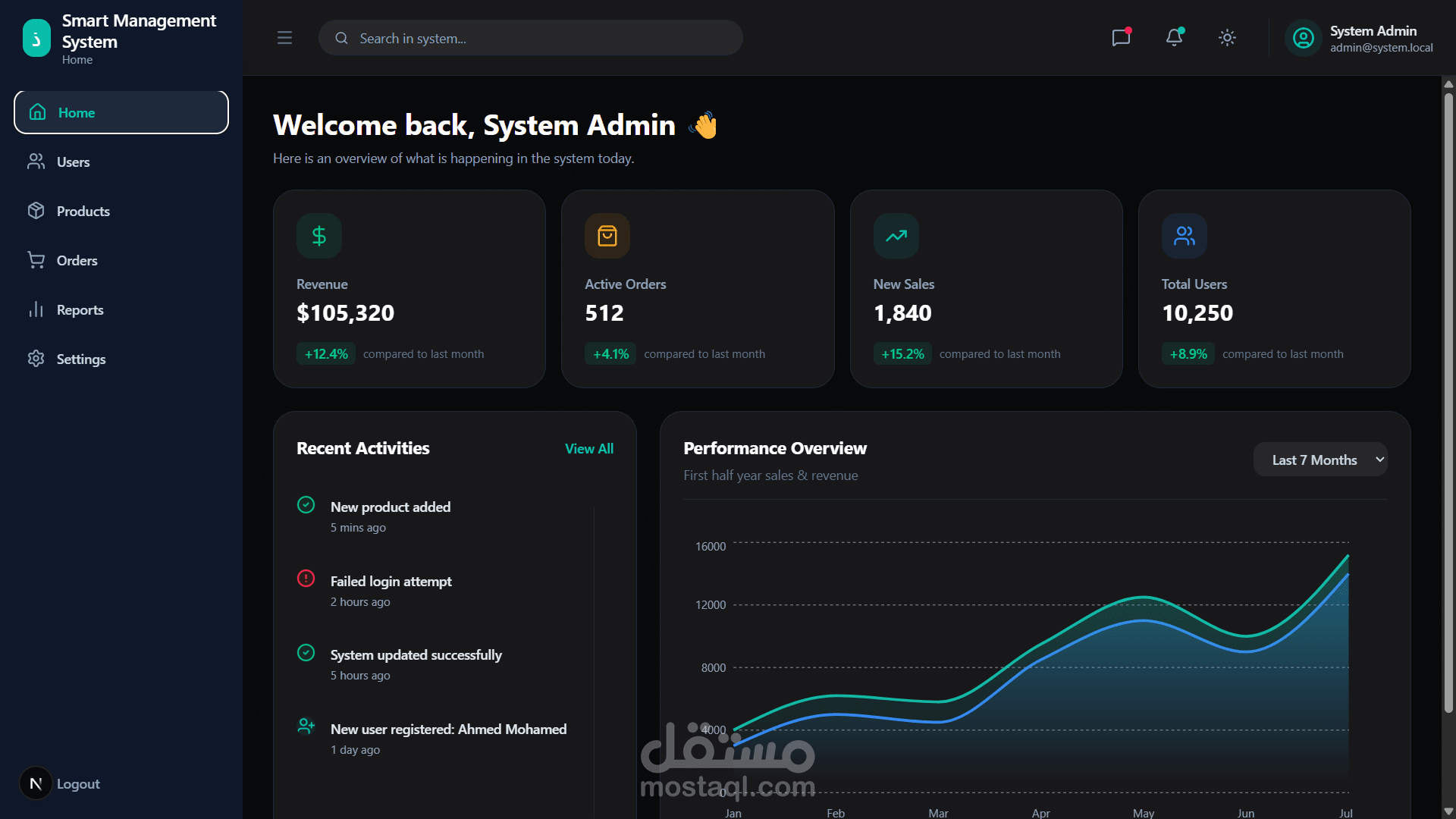Click the Smart Management System logo
The width and height of the screenshot is (1456, 819).
(x=36, y=38)
